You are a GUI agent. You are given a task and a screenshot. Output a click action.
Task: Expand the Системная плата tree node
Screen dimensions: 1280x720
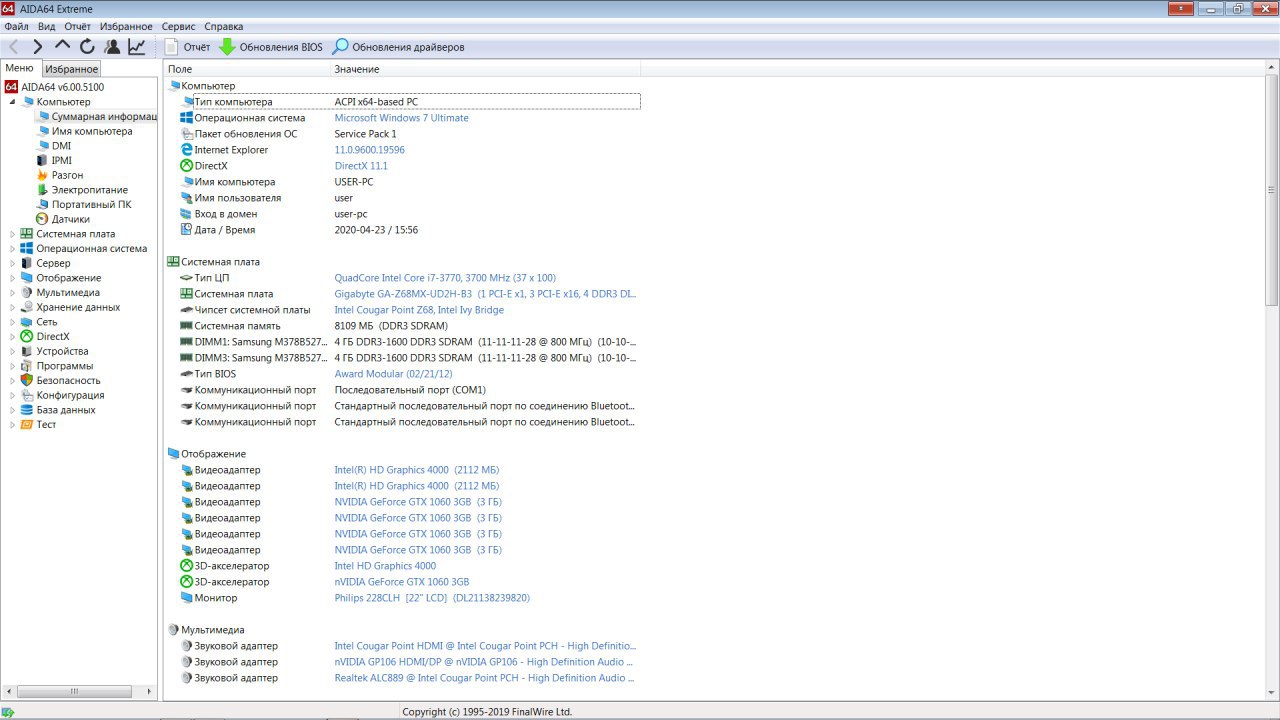pos(12,234)
